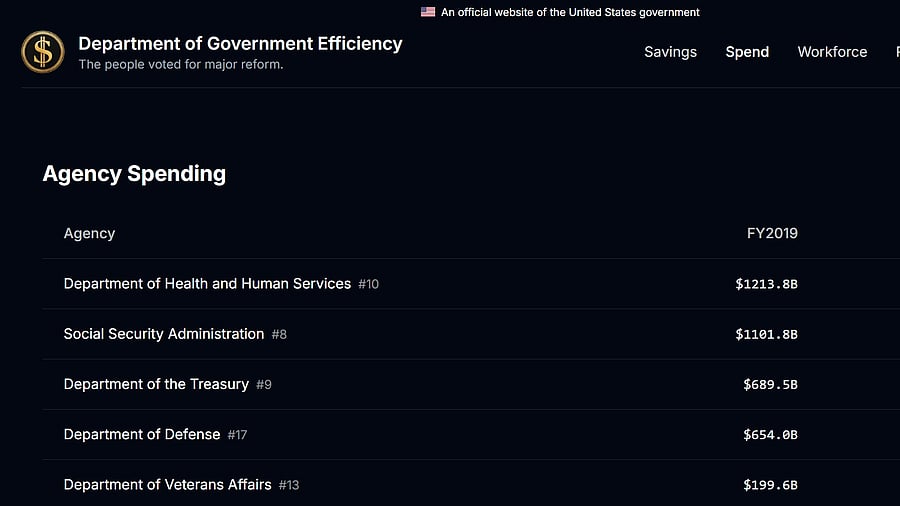Click the Department of Government Efficiency title
The width and height of the screenshot is (900, 506).
tap(240, 44)
